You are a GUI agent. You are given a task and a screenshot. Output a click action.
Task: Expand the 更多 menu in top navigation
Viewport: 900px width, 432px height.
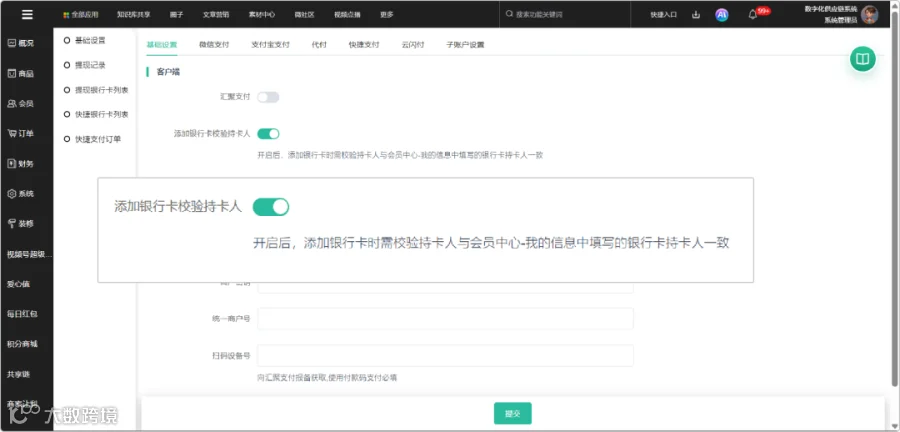(x=387, y=15)
